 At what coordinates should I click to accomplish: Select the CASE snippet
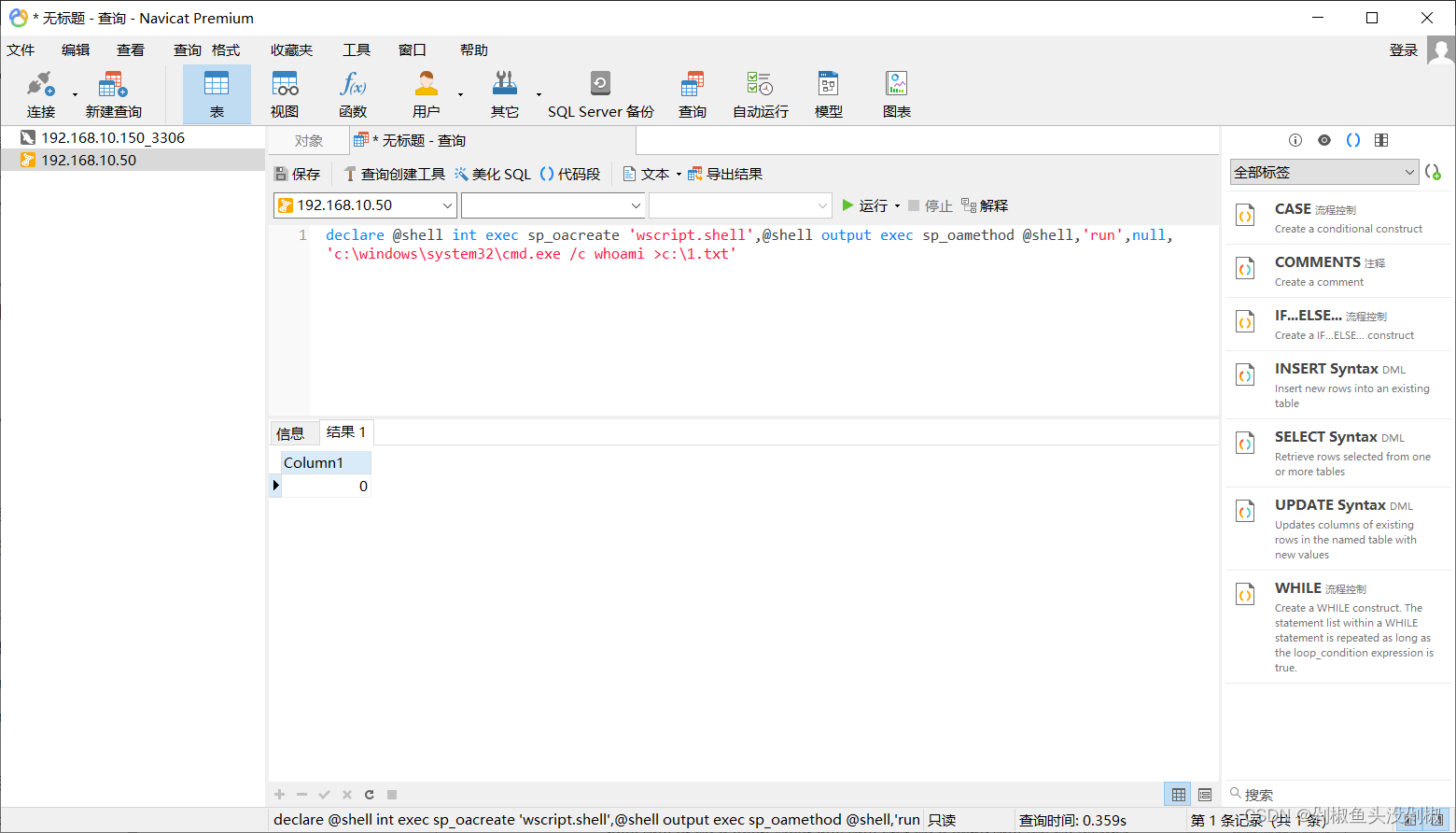point(1338,218)
